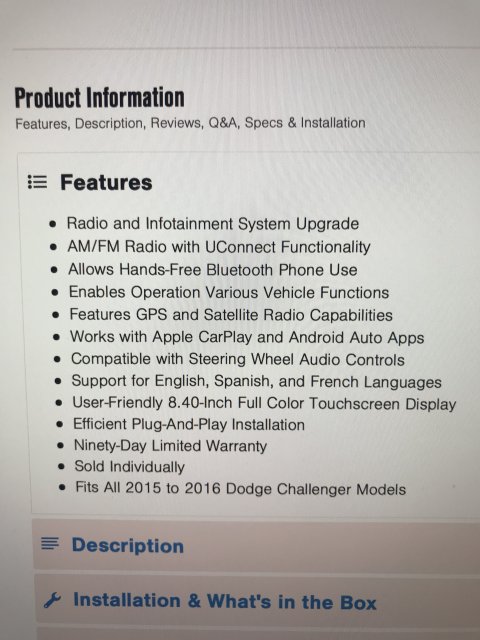
Task: Click the Product Information heading
Action: (99, 98)
